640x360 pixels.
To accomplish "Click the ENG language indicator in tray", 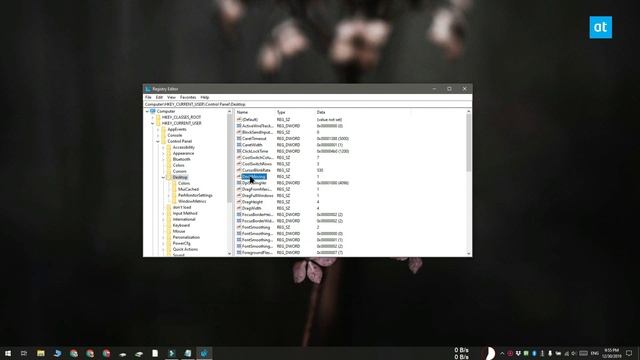I will tap(595, 353).
